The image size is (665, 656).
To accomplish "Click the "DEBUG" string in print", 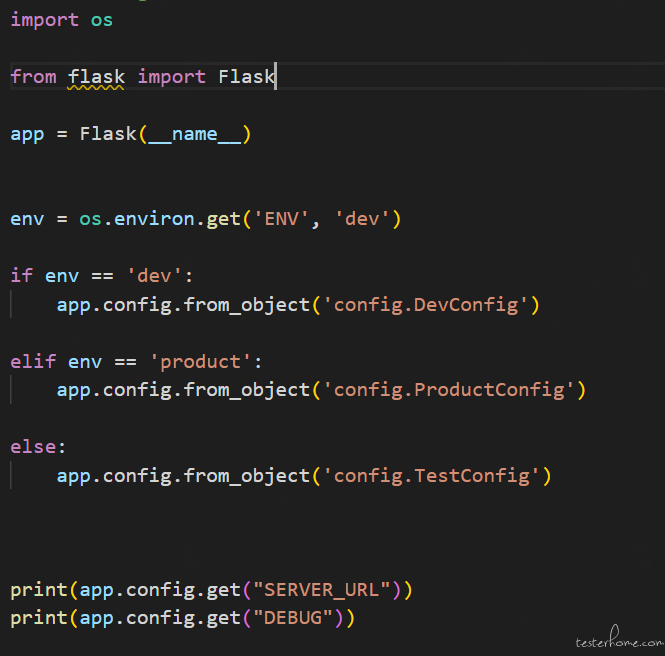I will pyautogui.click(x=292, y=618).
